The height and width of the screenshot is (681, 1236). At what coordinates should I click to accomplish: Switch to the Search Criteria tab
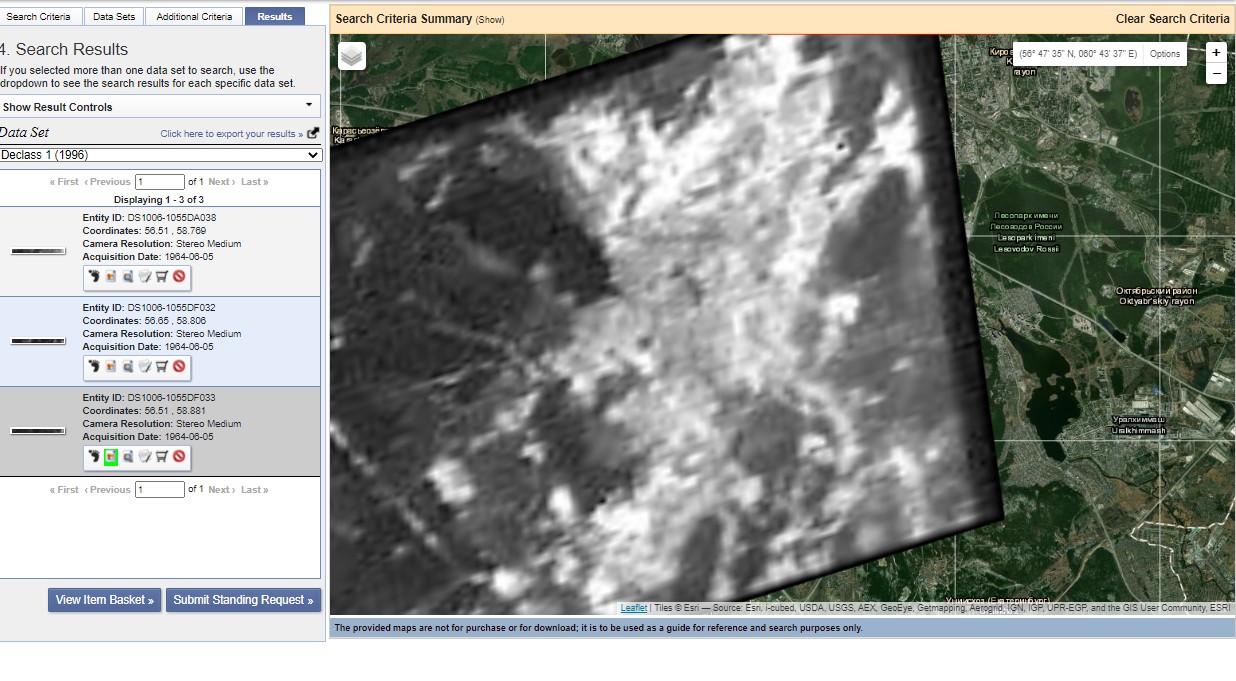coord(39,16)
